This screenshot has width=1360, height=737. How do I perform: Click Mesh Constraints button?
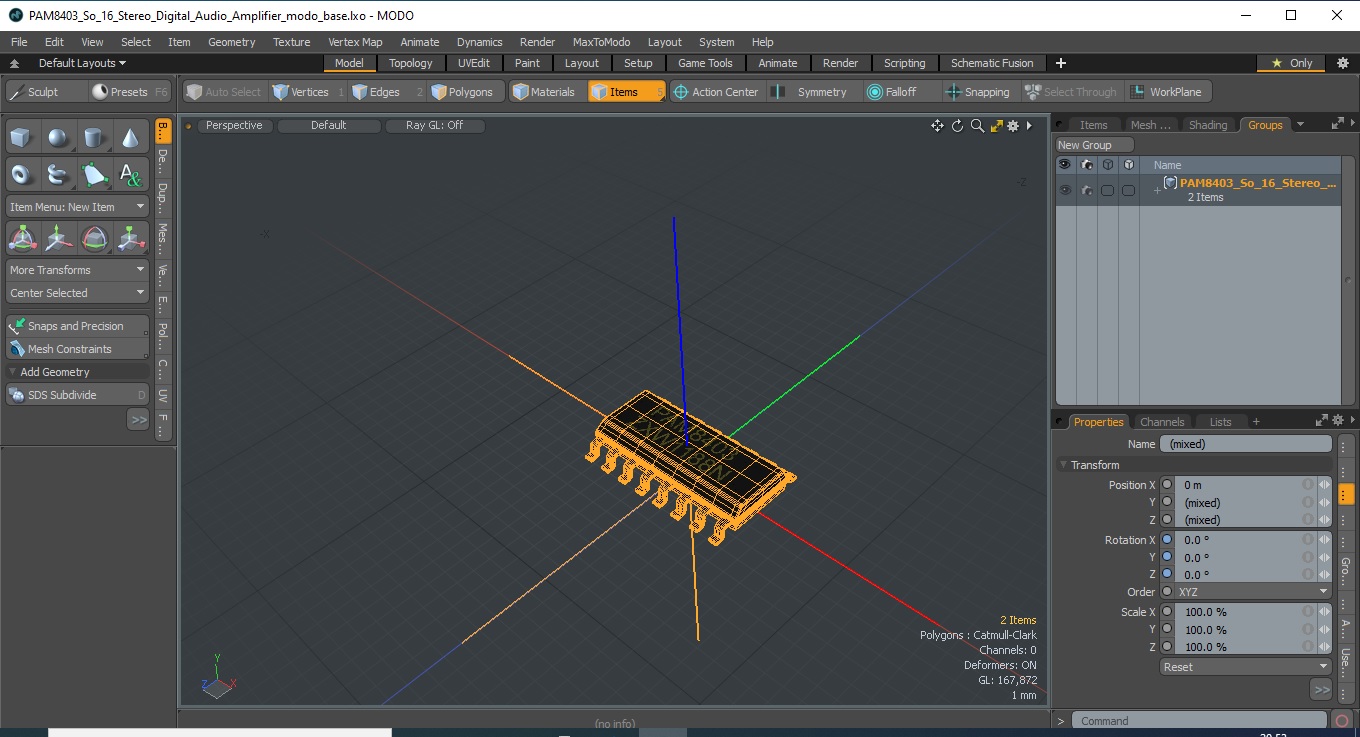pos(77,349)
